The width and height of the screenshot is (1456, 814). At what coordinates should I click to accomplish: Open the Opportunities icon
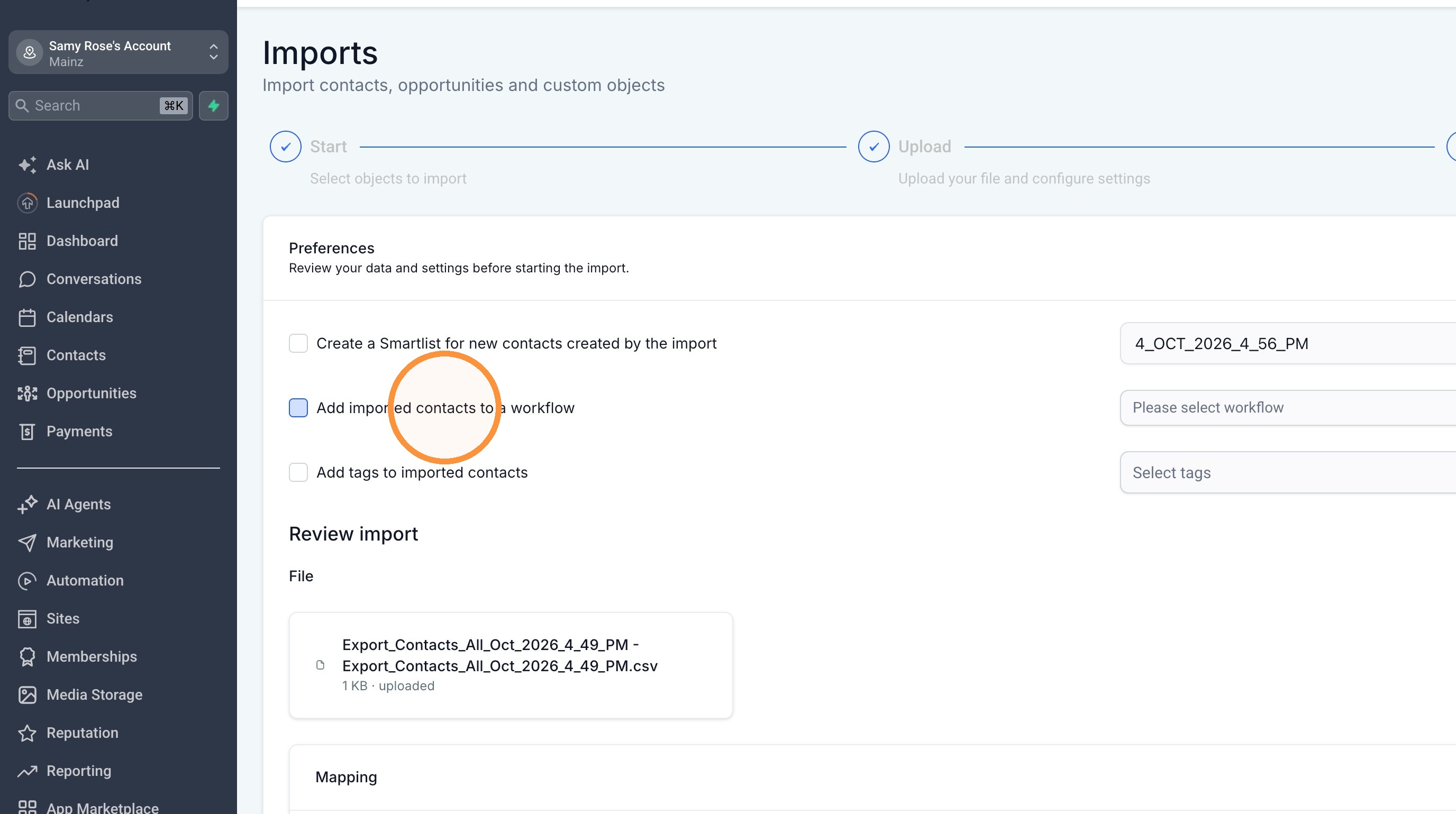(x=27, y=393)
